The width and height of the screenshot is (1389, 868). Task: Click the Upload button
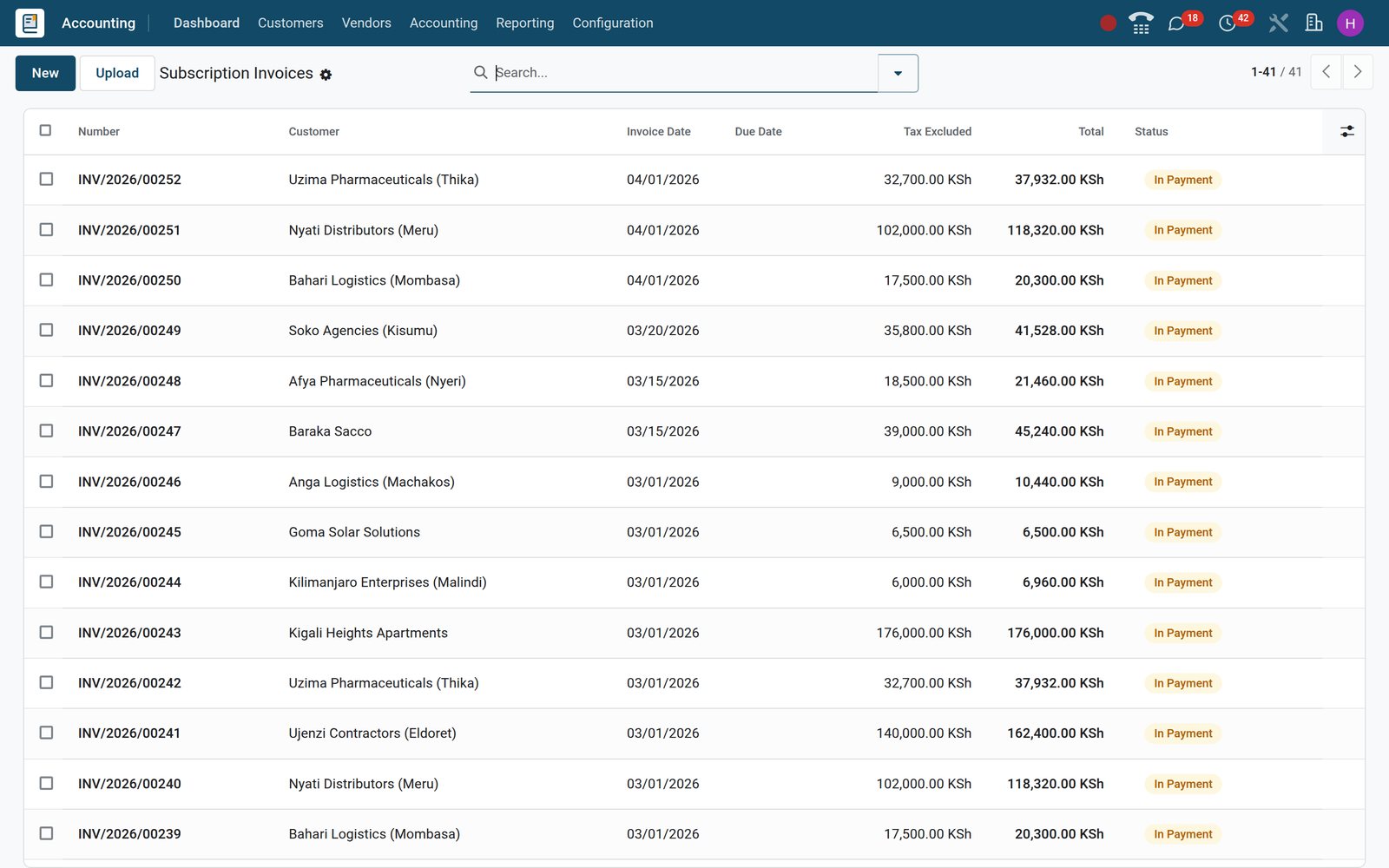pyautogui.click(x=117, y=73)
